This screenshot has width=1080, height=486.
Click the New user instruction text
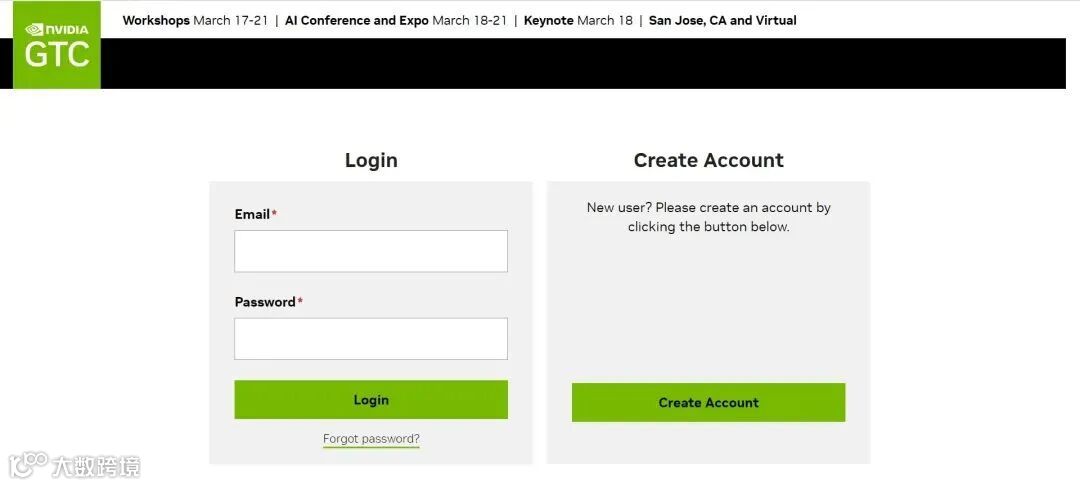708,217
